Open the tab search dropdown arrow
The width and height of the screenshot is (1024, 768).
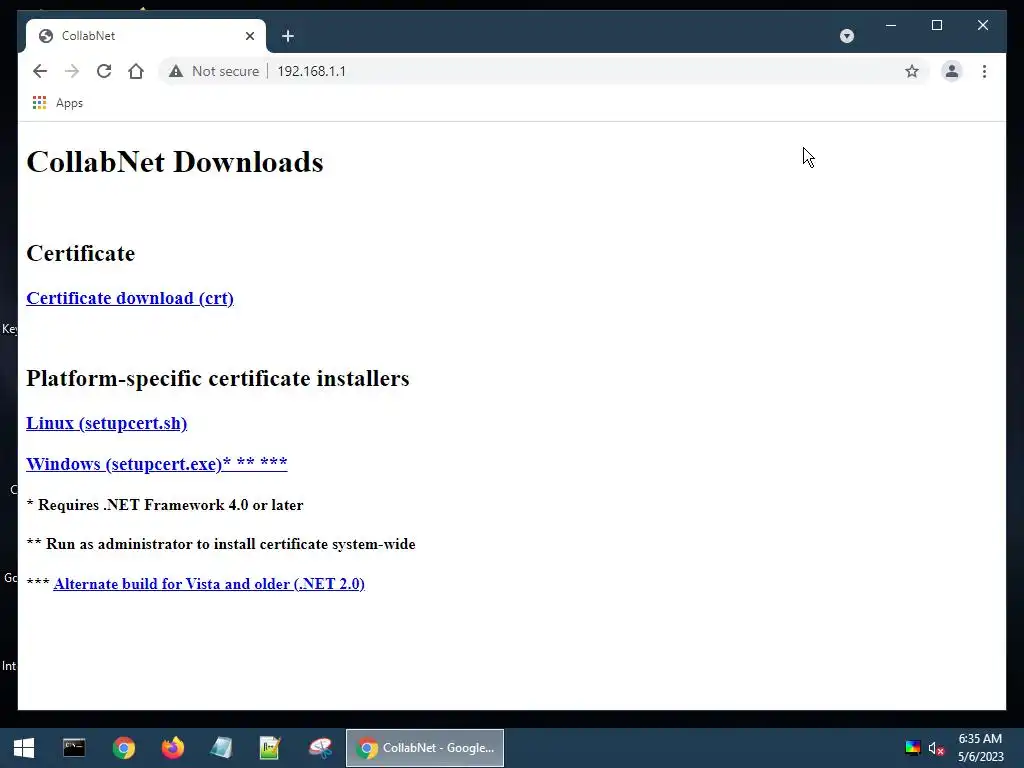tap(846, 36)
